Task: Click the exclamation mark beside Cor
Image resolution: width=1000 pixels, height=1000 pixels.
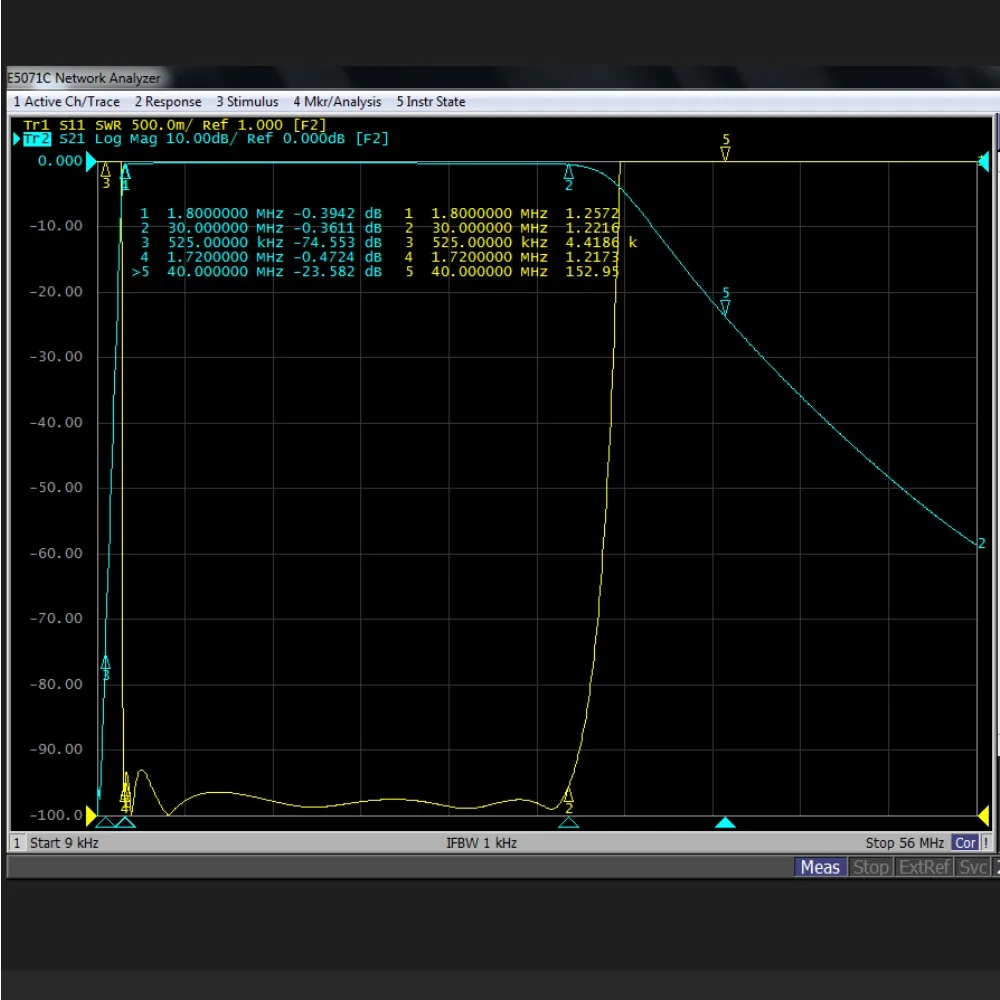Action: pyautogui.click(x=986, y=843)
